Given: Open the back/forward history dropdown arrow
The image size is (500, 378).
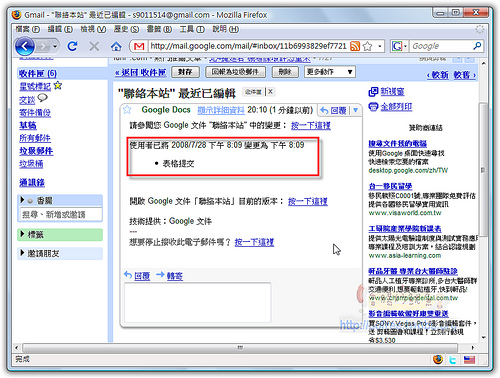Looking at the screenshot, I should click(55, 46).
